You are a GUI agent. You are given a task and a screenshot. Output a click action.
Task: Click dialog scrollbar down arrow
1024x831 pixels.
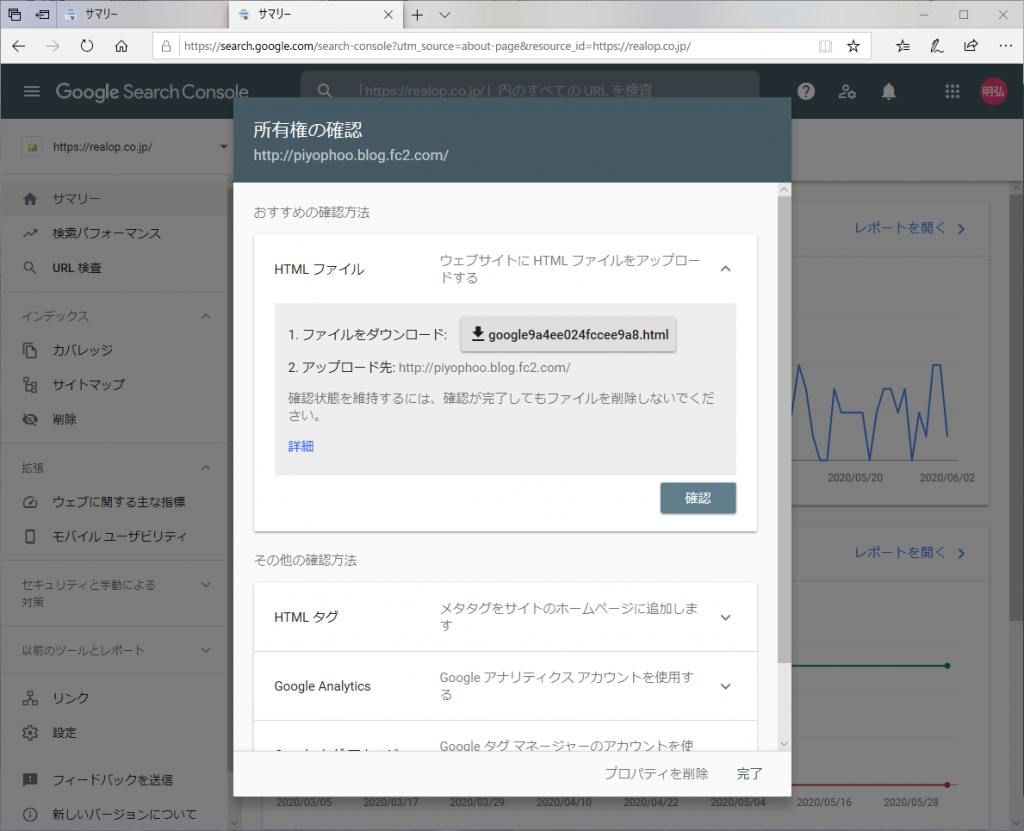click(784, 743)
